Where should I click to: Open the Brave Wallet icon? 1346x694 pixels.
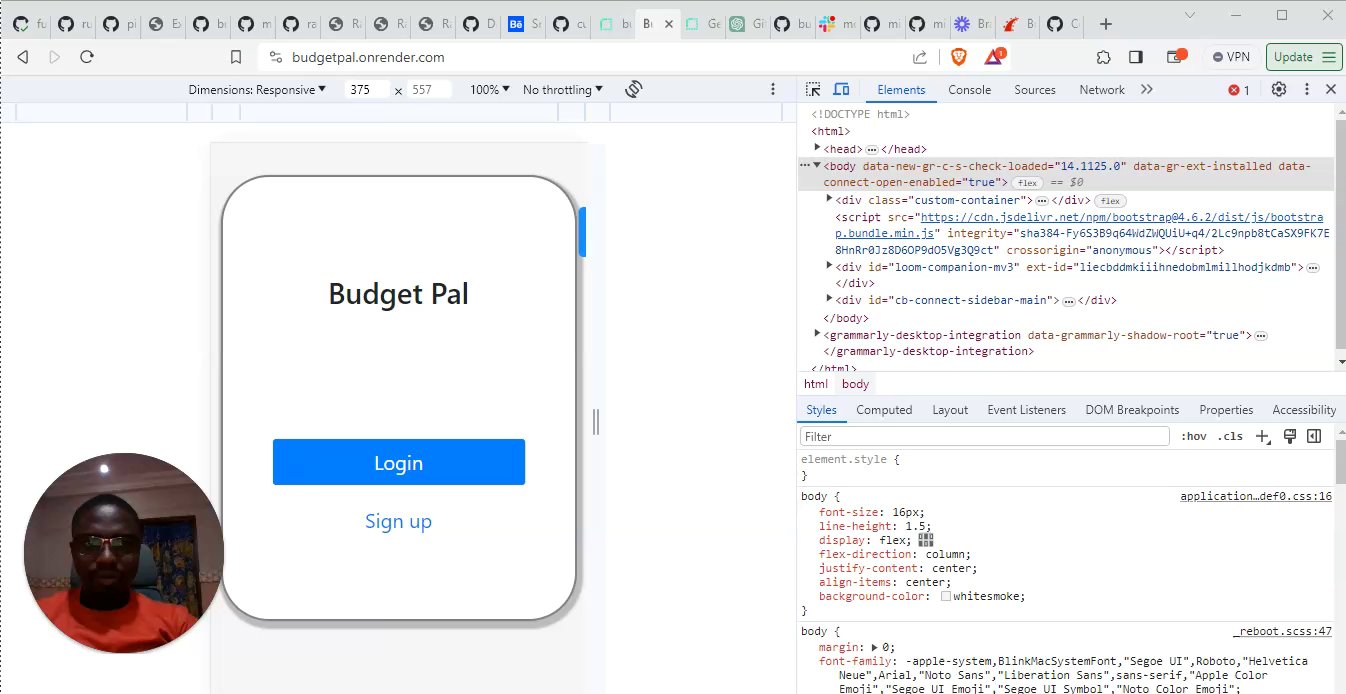coord(1177,56)
